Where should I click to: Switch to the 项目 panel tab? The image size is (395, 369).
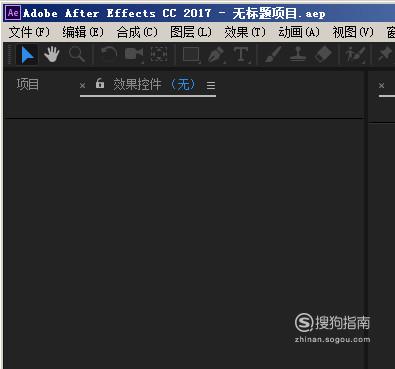tap(28, 84)
